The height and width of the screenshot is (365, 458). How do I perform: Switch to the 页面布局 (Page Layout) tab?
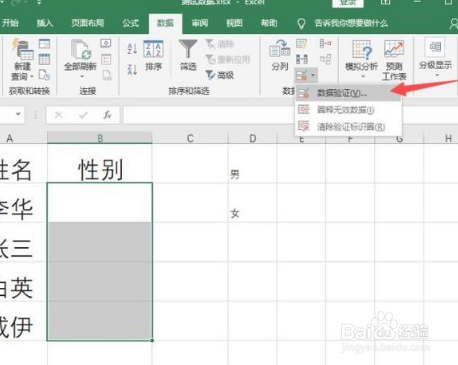88,23
